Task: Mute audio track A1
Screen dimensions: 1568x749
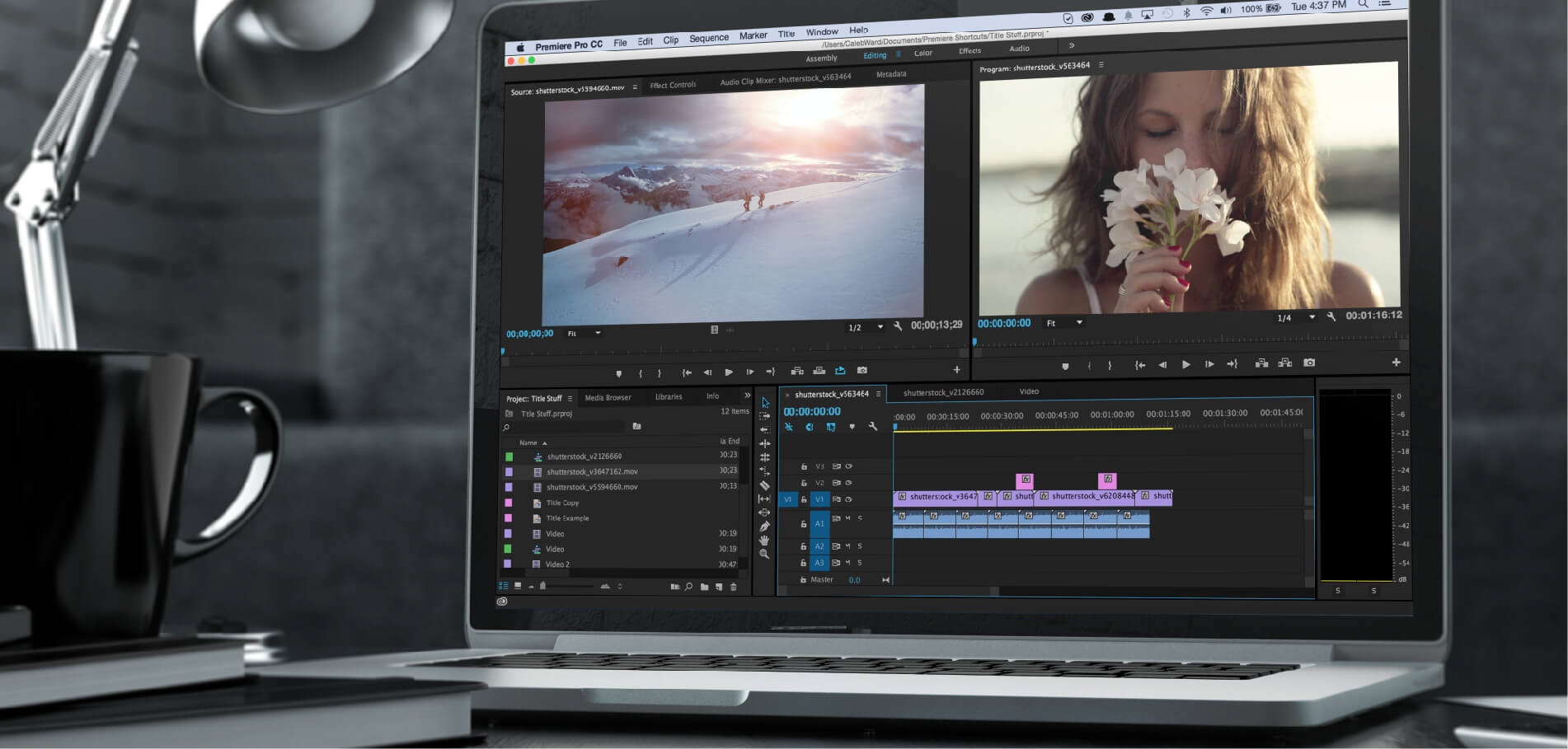Action: point(847,518)
